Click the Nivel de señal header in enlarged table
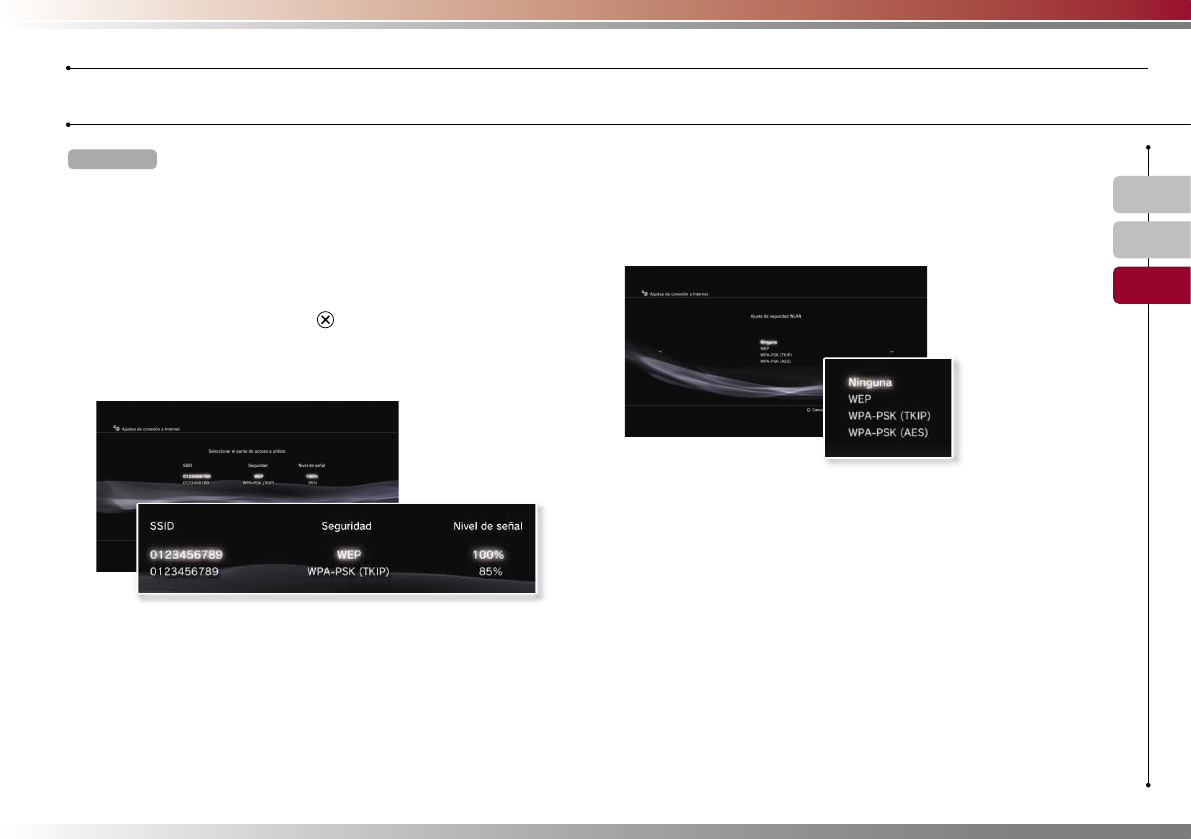This screenshot has height=839, width=1191. click(x=488, y=525)
